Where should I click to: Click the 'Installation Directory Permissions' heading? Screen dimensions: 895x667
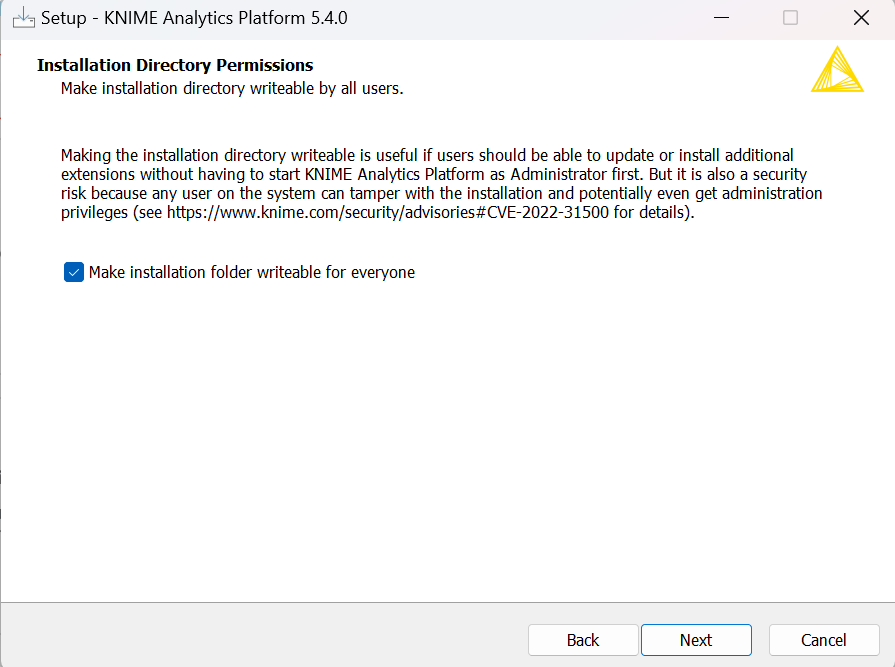pyautogui.click(x=175, y=65)
